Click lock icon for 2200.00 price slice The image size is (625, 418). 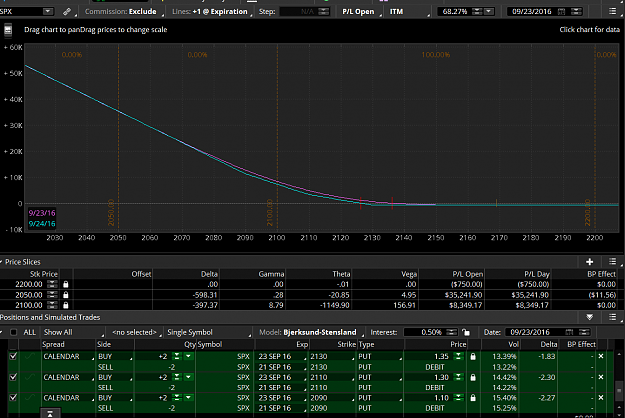tap(66, 285)
